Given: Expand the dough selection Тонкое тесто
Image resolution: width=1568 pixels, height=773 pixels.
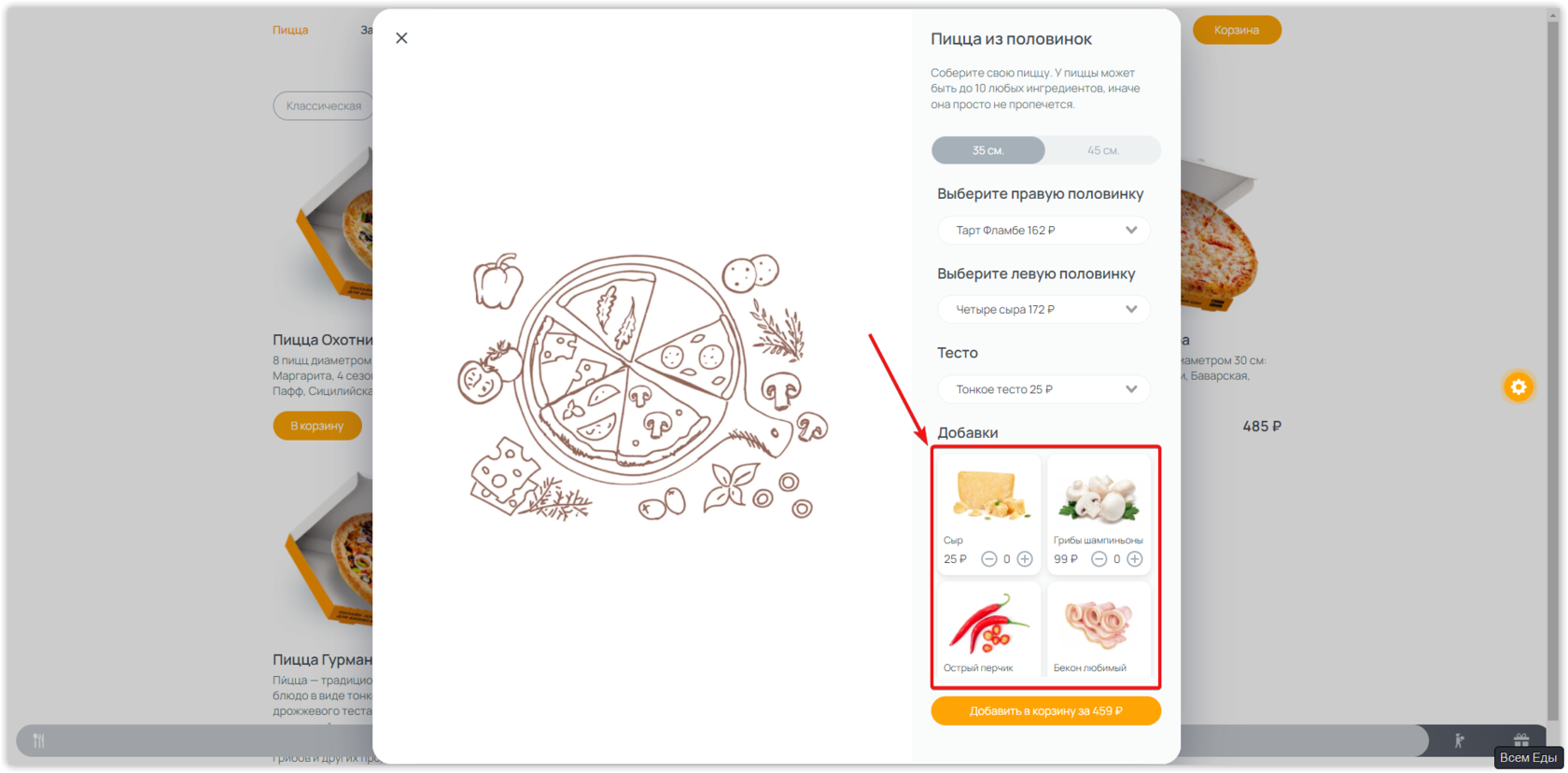Looking at the screenshot, I should click(x=1043, y=389).
